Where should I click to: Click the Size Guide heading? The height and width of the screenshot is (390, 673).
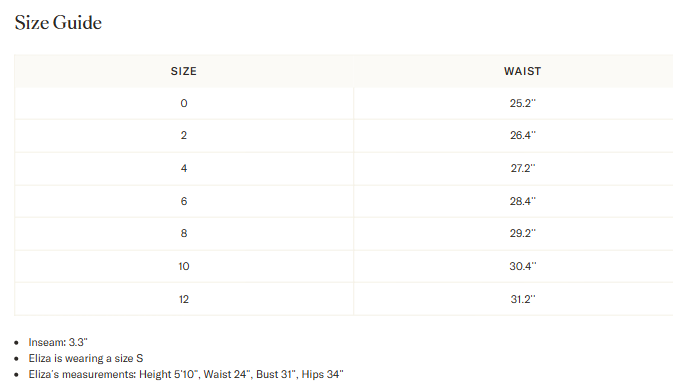coord(58,23)
